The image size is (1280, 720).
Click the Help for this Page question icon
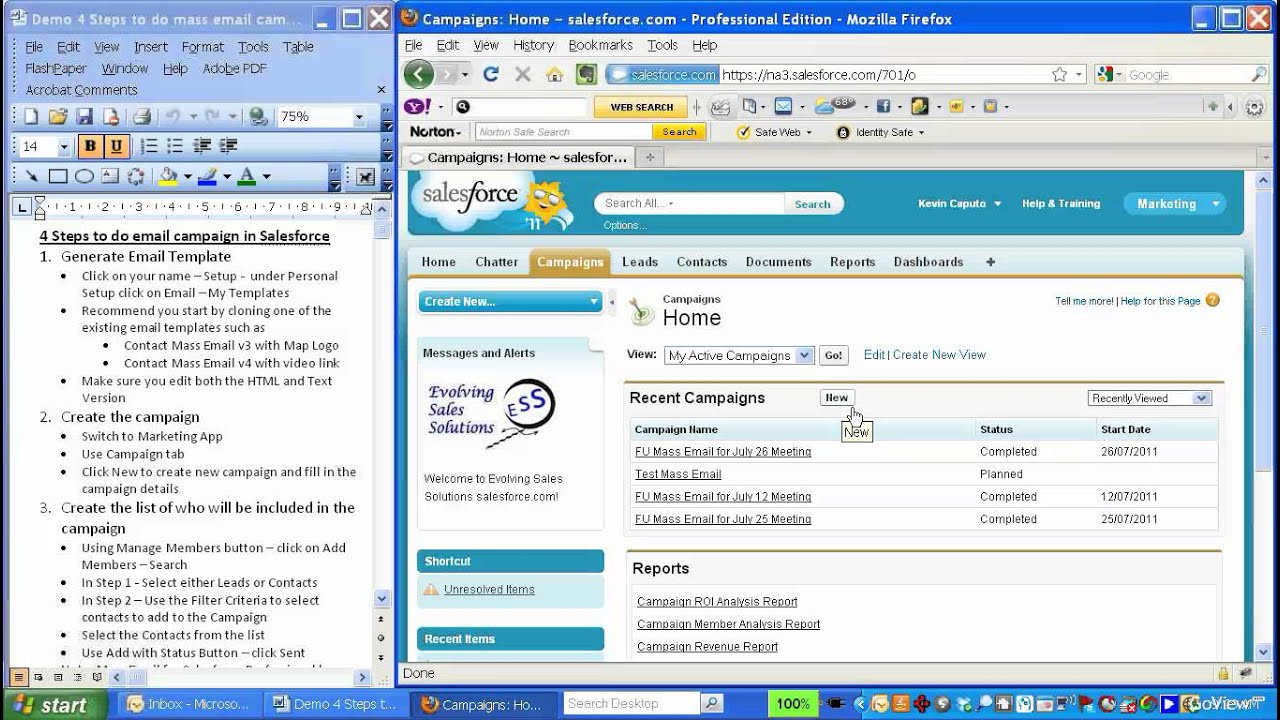tap(1213, 300)
